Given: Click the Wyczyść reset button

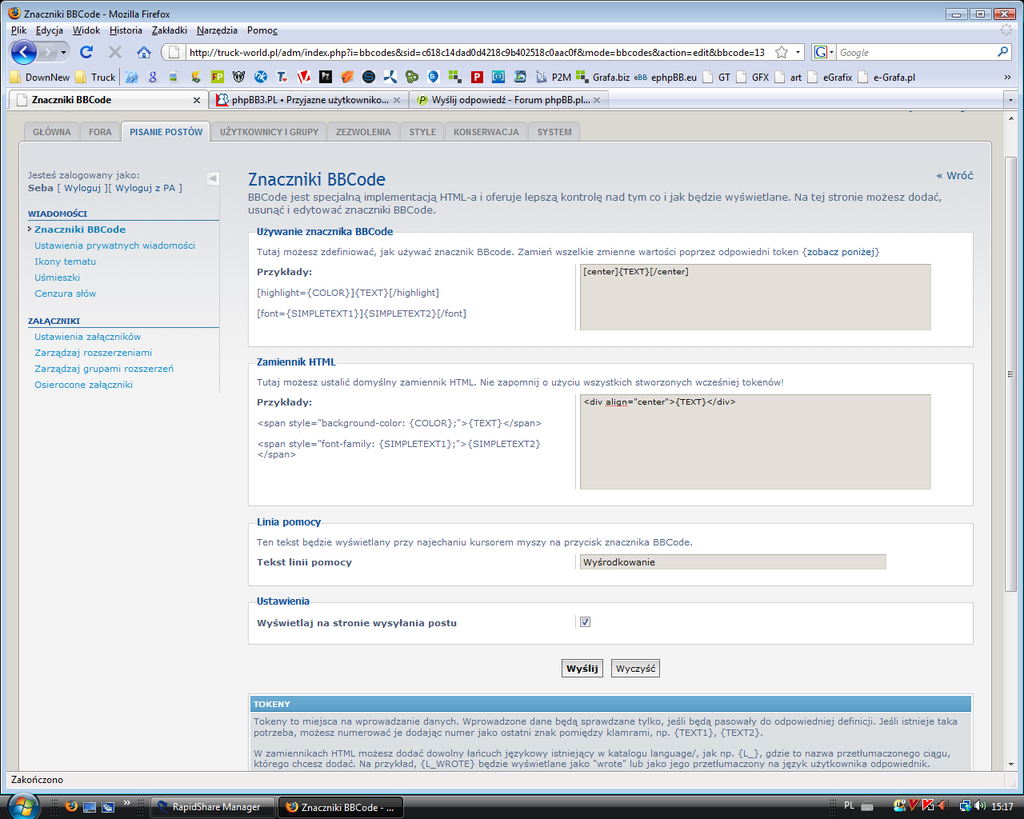Looking at the screenshot, I should [x=635, y=668].
